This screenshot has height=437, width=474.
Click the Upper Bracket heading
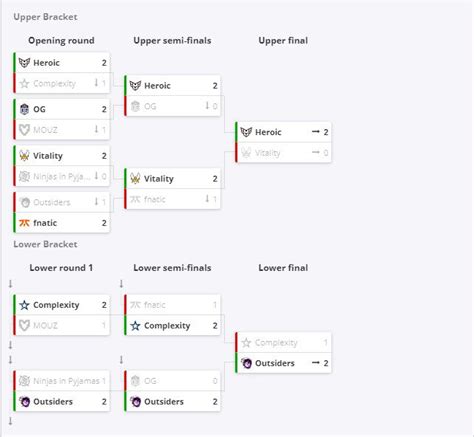click(45, 17)
